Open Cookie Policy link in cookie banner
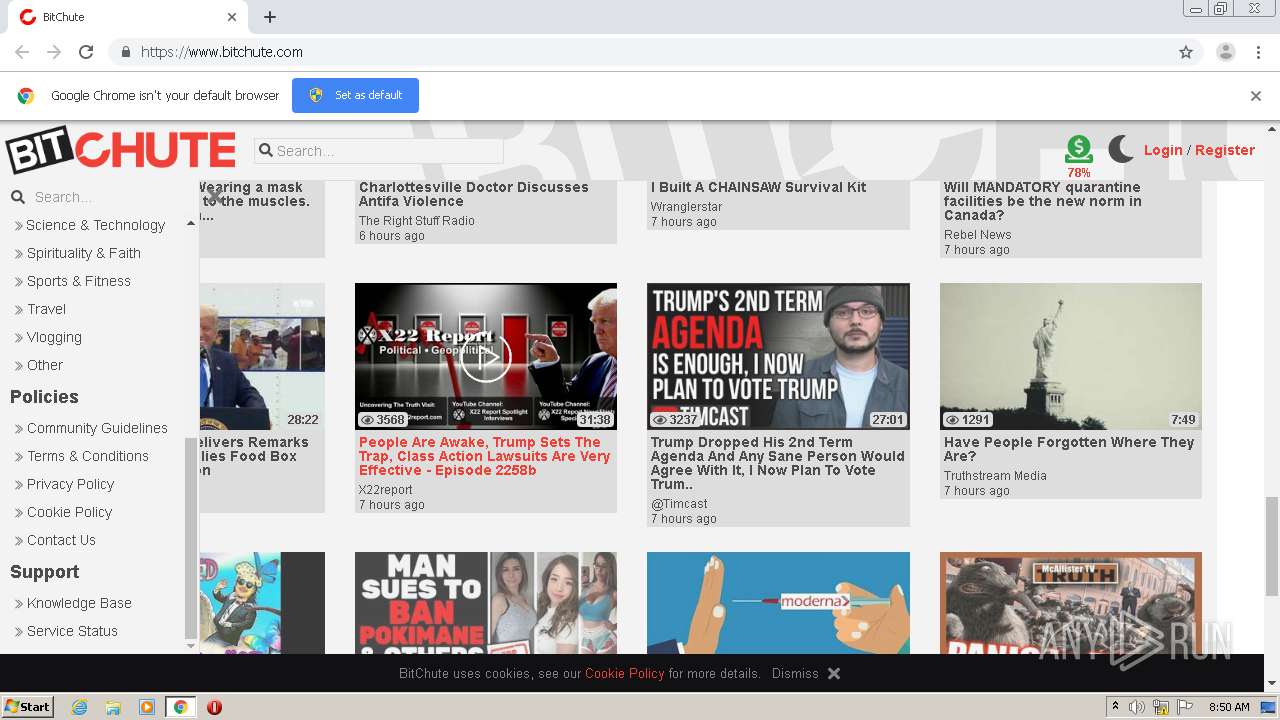The width and height of the screenshot is (1280, 720). tap(624, 673)
